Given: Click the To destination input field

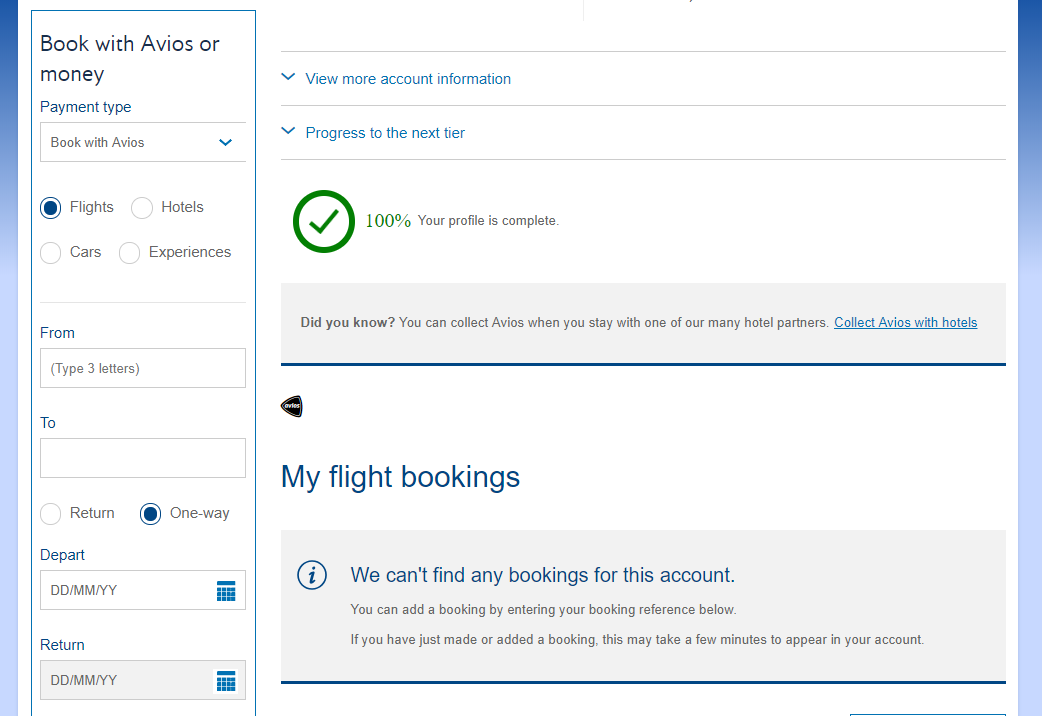Looking at the screenshot, I should click(x=143, y=458).
